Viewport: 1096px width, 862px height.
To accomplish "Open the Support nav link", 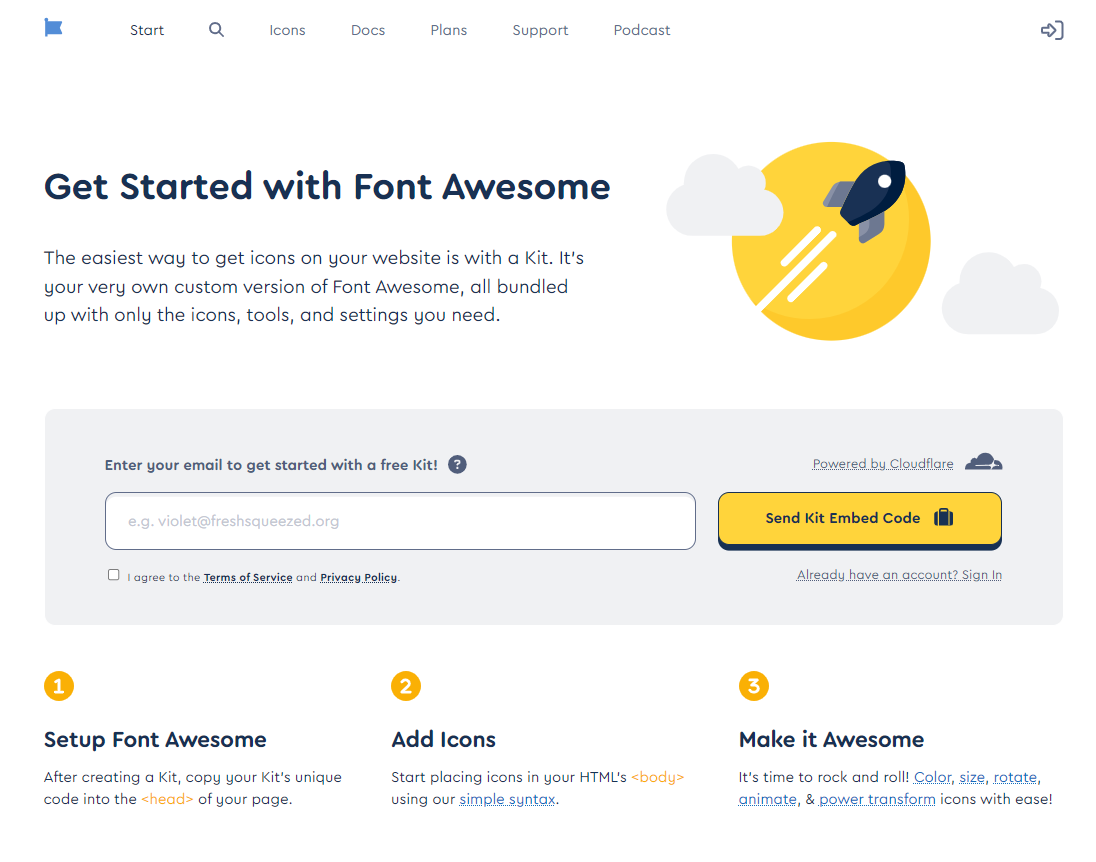I will [540, 30].
